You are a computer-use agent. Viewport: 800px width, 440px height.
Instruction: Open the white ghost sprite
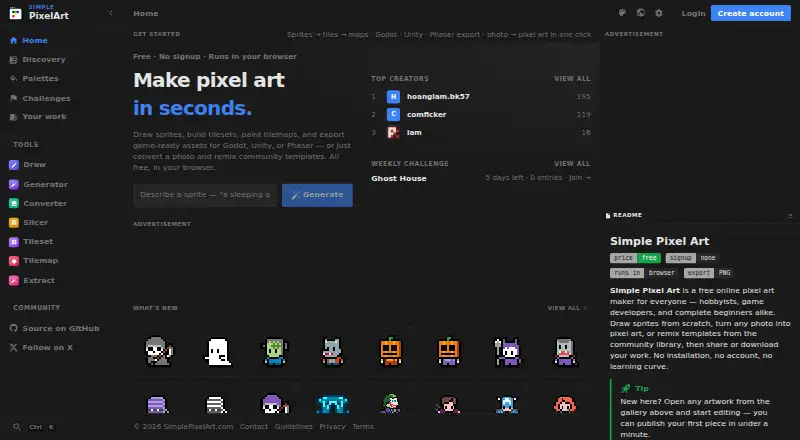[218, 352]
